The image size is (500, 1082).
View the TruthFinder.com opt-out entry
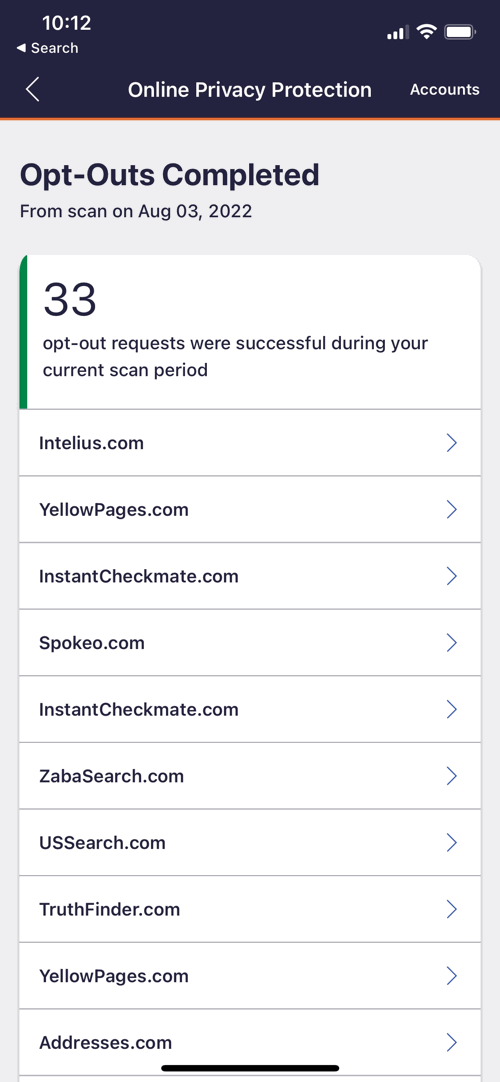[250, 909]
